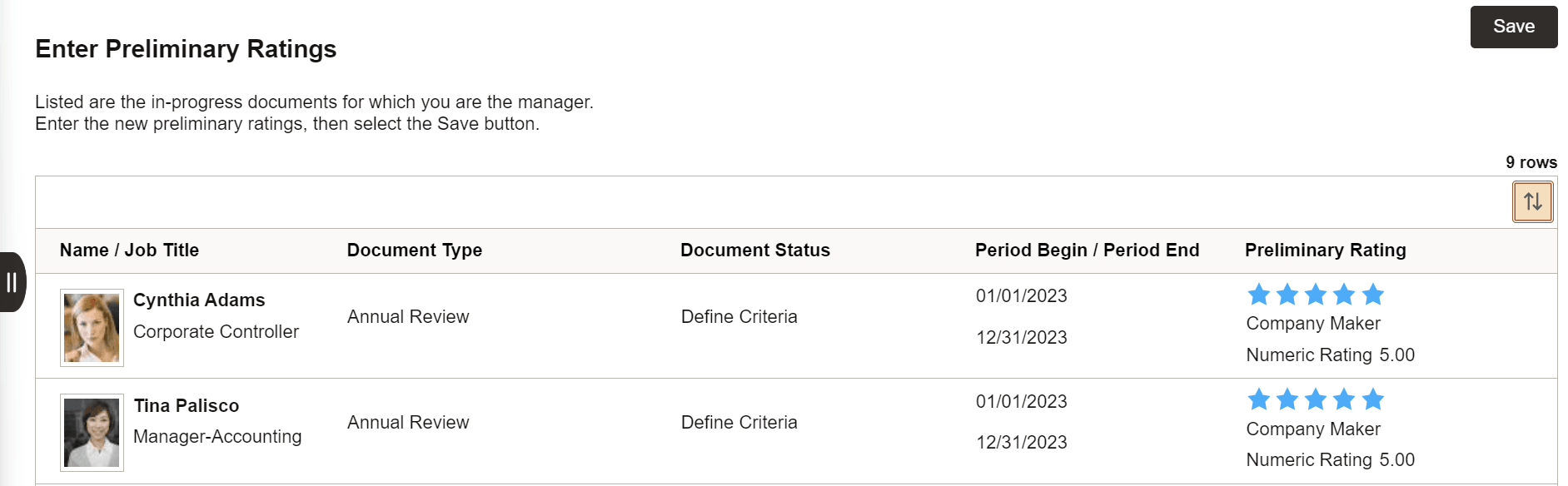
Task: Set Cynthia Adams rating to two stars
Action: [x=1287, y=295]
